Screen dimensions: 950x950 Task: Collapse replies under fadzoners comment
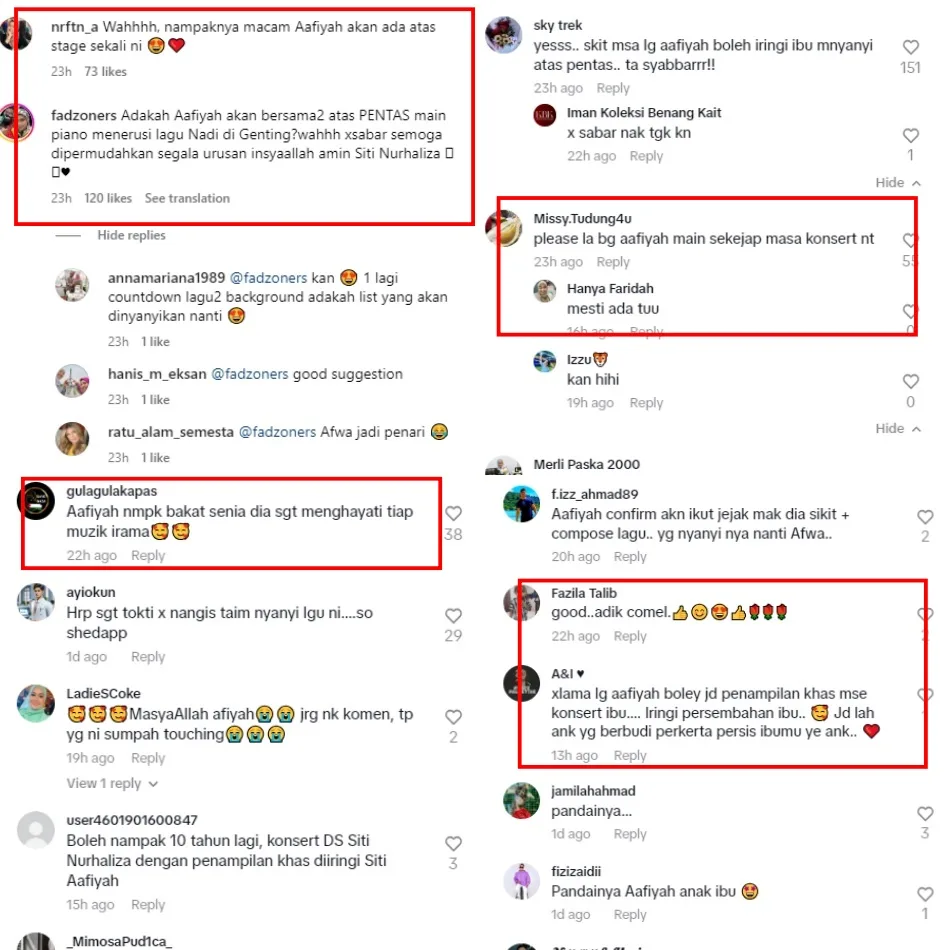(x=131, y=235)
